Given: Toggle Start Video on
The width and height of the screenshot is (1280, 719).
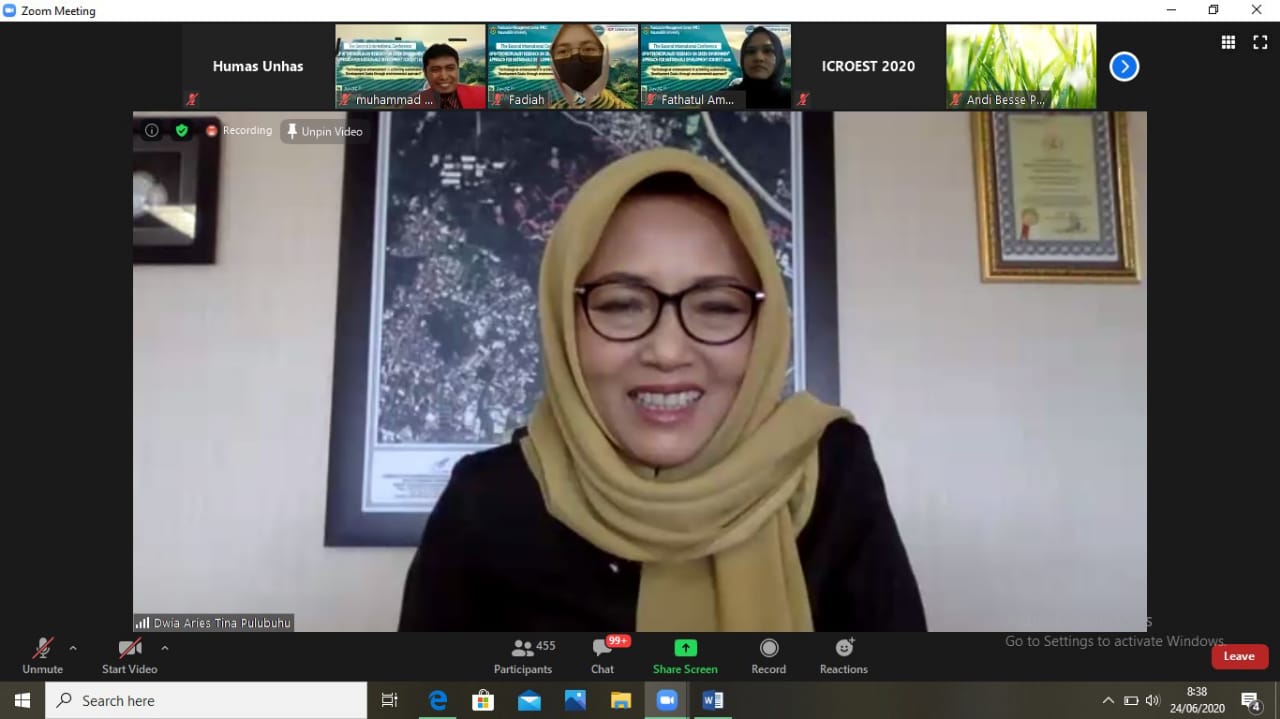Looking at the screenshot, I should coord(129,656).
